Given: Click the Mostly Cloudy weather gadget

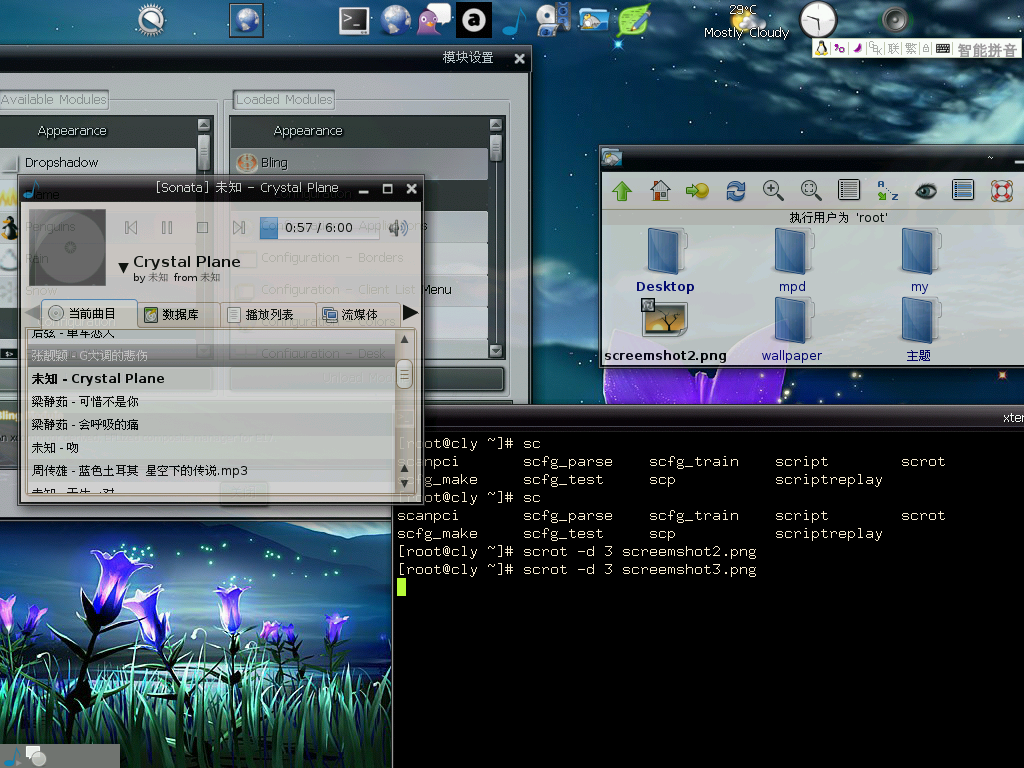Looking at the screenshot, I should [746, 21].
